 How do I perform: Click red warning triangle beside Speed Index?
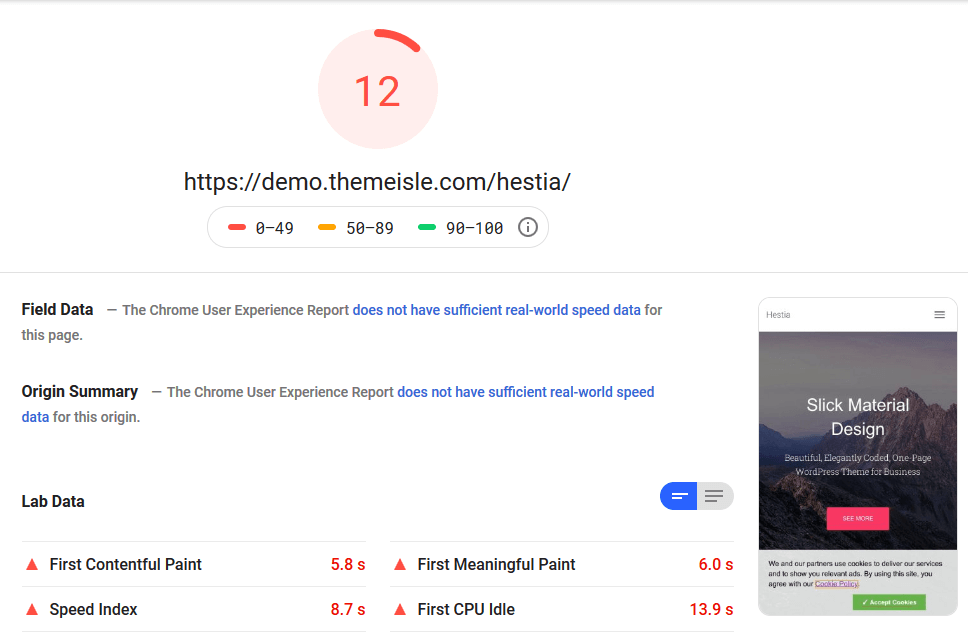[32, 609]
